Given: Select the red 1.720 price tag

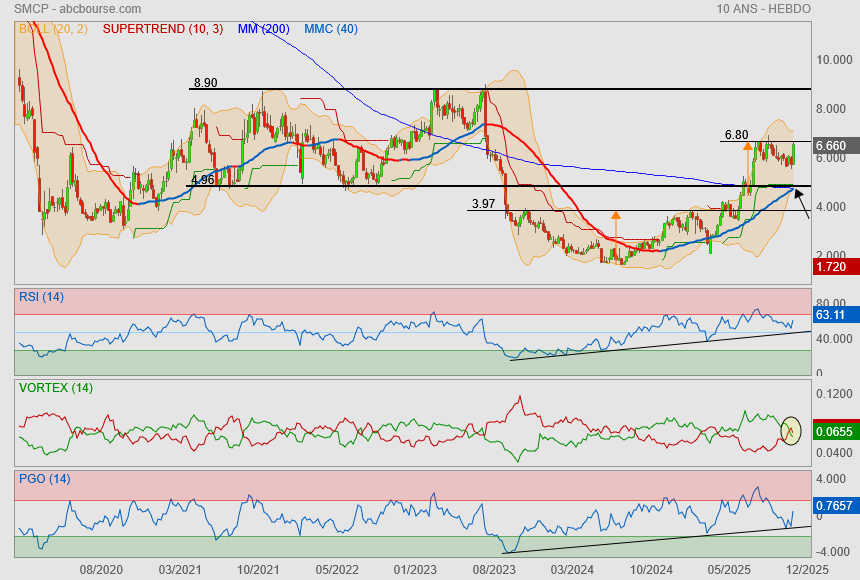Looking at the screenshot, I should [831, 269].
